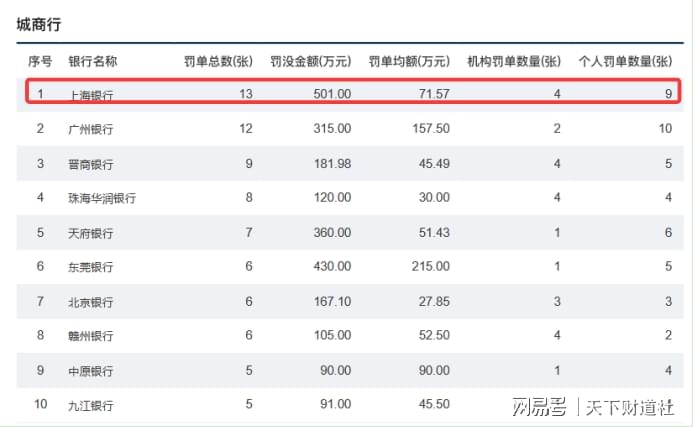Click the 银行名称 column header
This screenshot has height=427, width=693.
93,62
